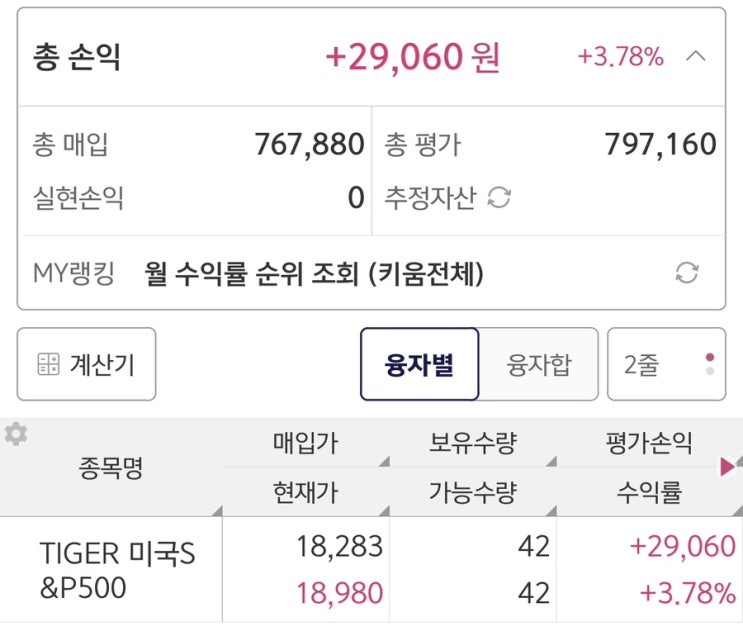Screen dimensions: 743x631
Task: Sort by 보유수량 column header
Action: click(473, 443)
